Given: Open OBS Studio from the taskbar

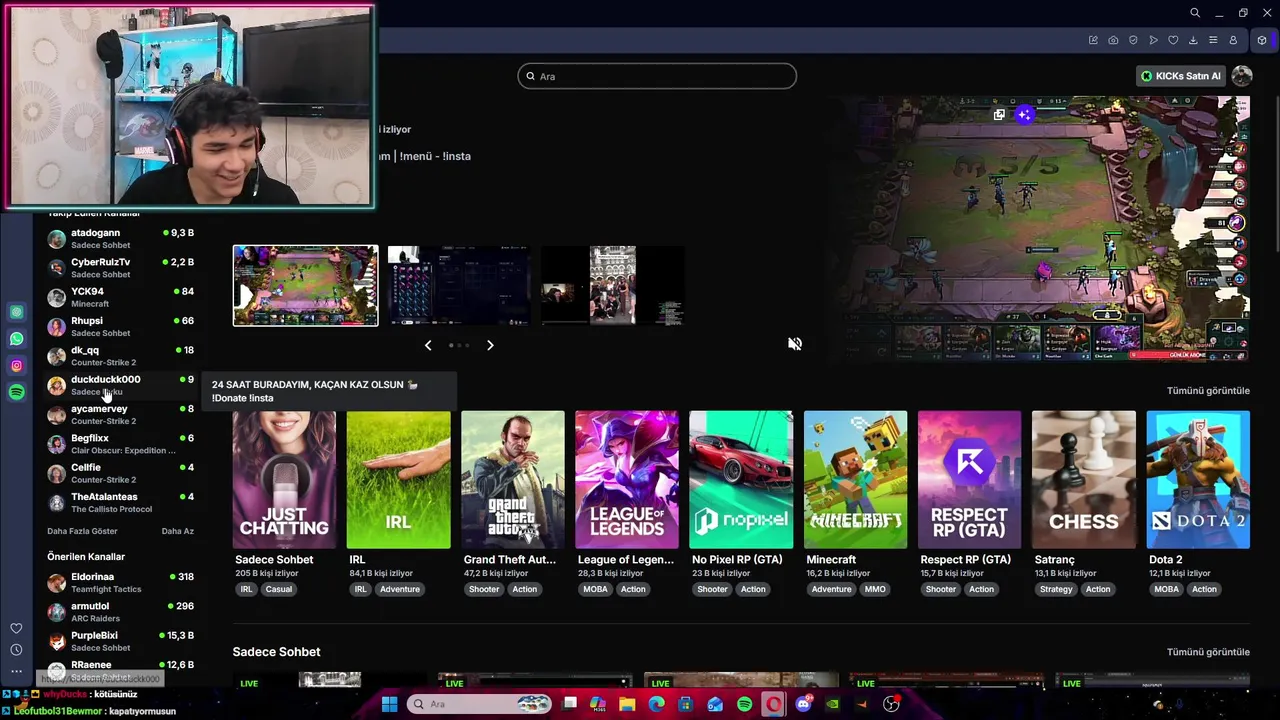Looking at the screenshot, I should click(891, 704).
